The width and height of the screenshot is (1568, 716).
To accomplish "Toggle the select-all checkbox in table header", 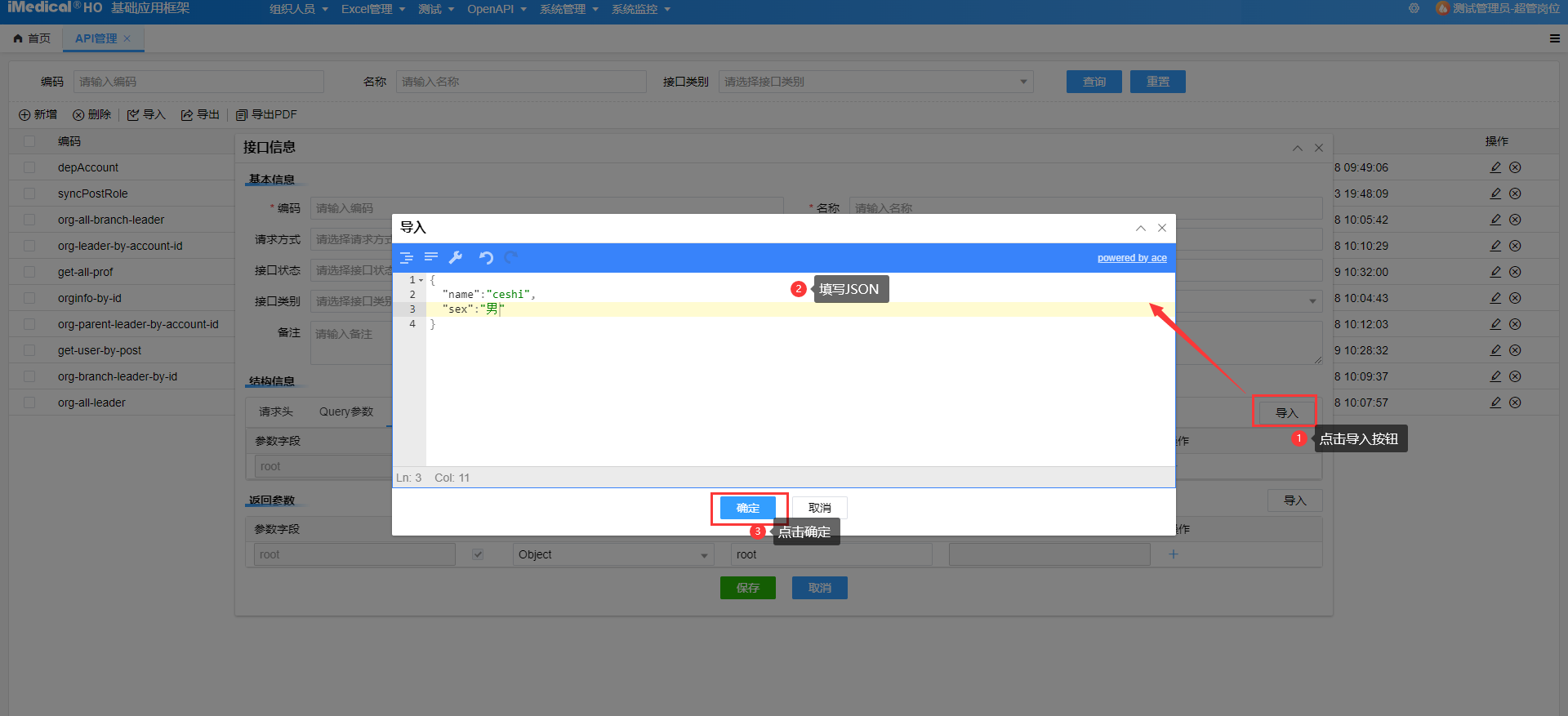I will (x=29, y=141).
